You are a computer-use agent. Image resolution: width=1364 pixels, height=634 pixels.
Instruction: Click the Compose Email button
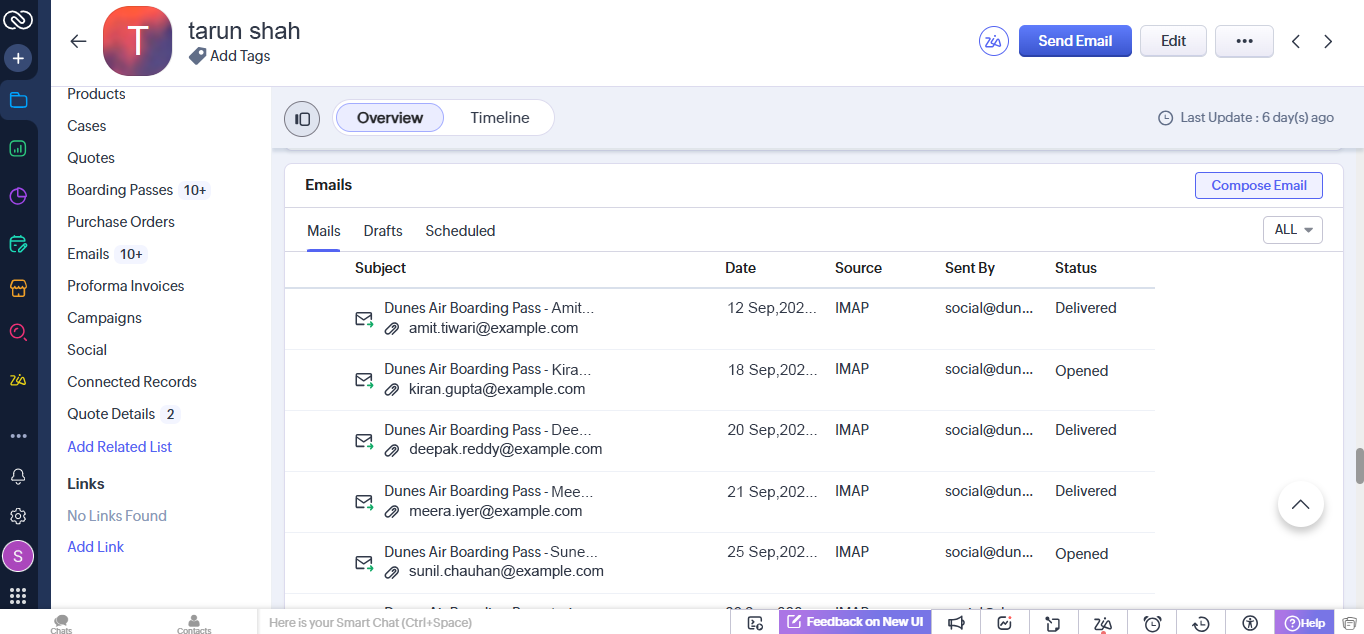click(x=1258, y=185)
